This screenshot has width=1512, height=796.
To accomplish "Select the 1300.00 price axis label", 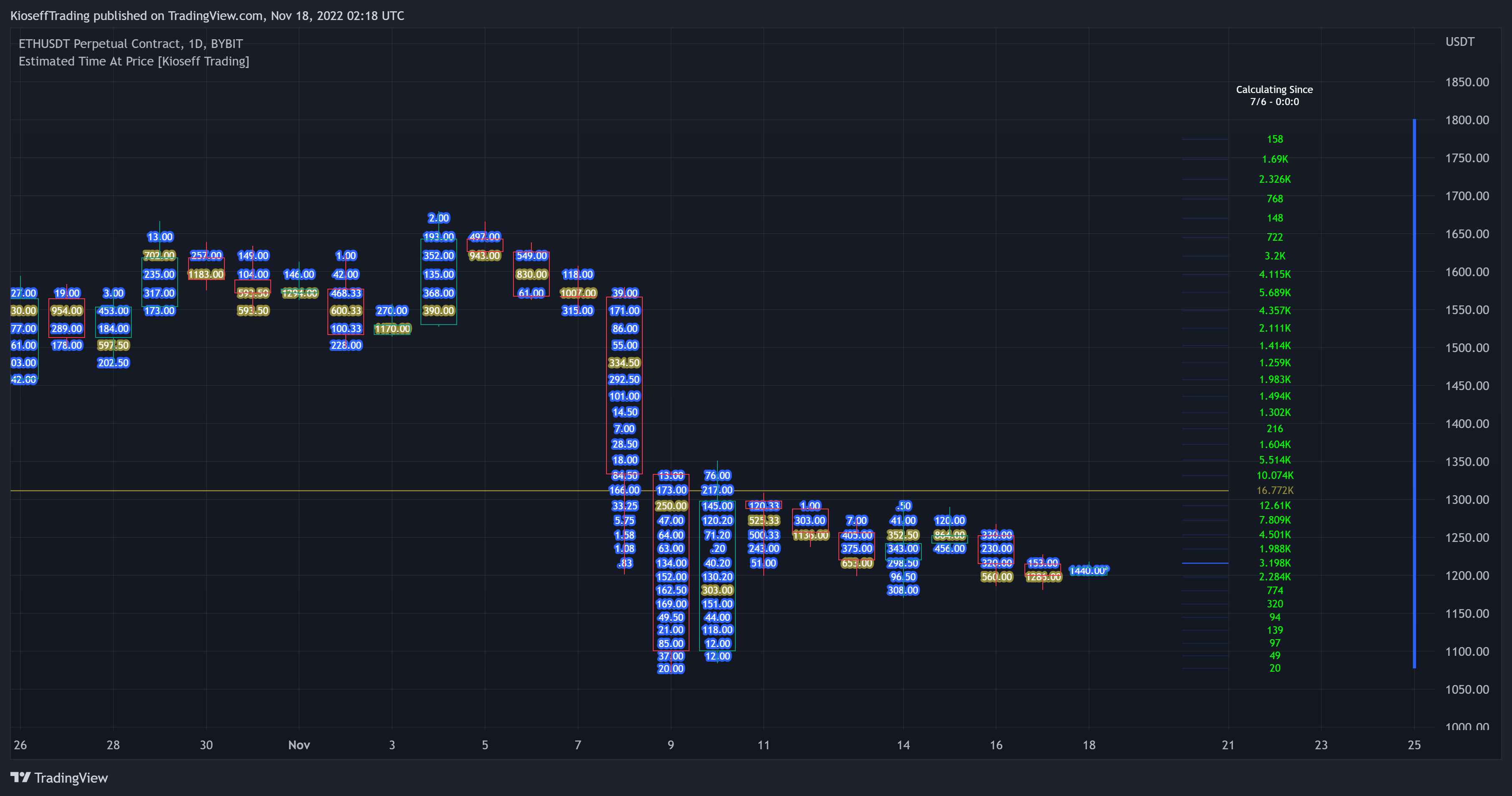I will click(x=1467, y=499).
